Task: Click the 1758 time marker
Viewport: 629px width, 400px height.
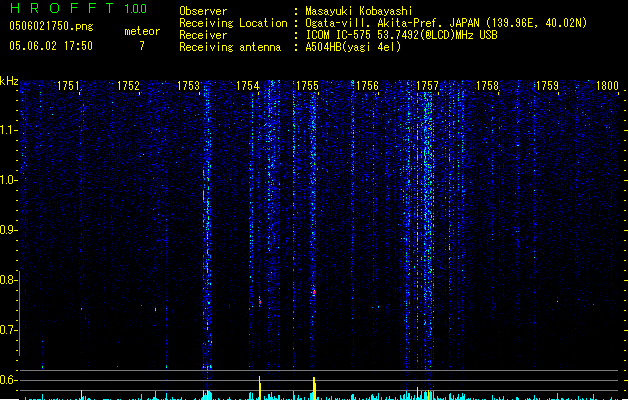Action: (x=487, y=86)
